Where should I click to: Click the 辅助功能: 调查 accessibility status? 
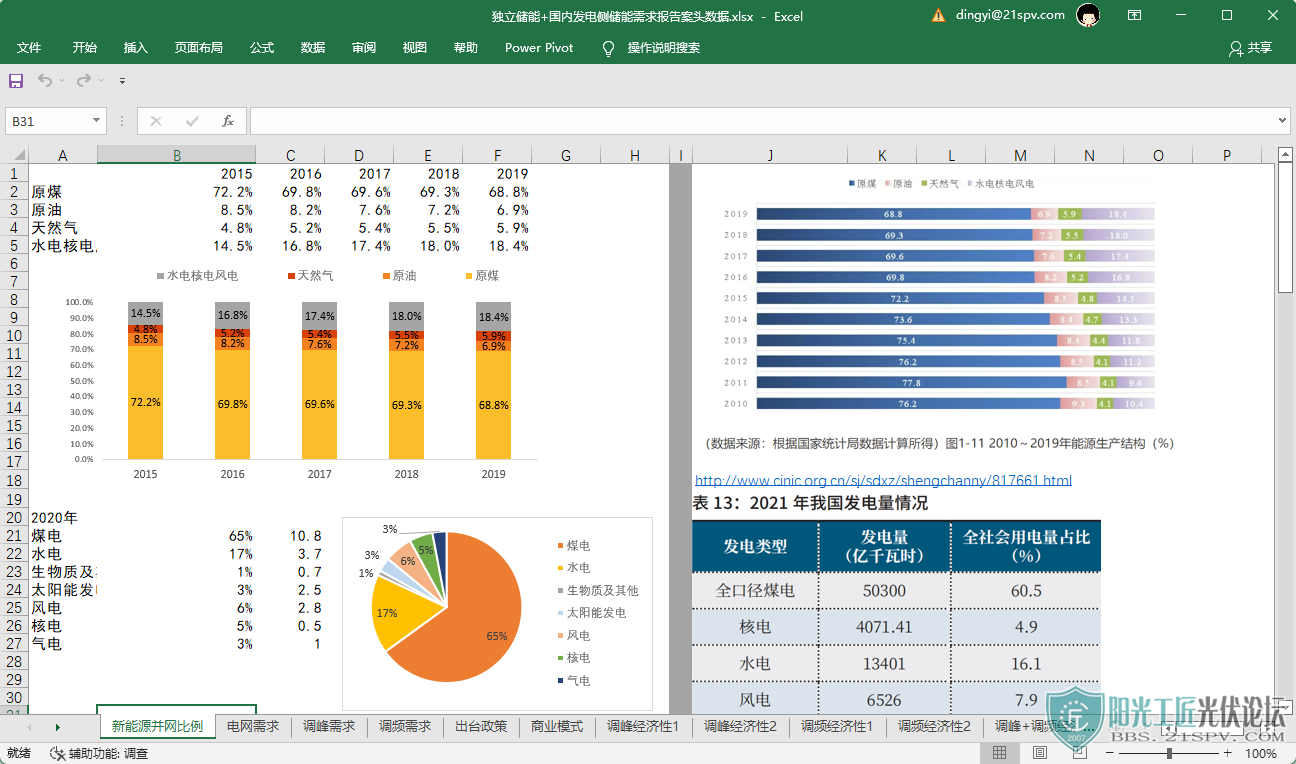click(x=100, y=753)
